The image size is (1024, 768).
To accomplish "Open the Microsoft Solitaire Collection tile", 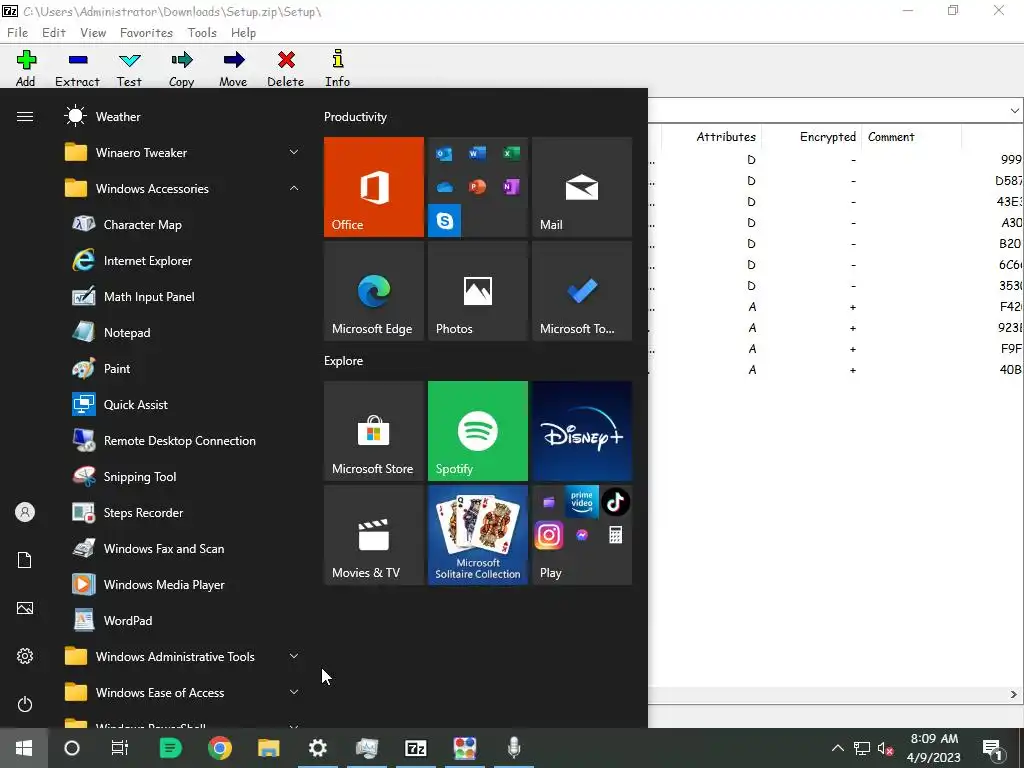I will point(477,535).
